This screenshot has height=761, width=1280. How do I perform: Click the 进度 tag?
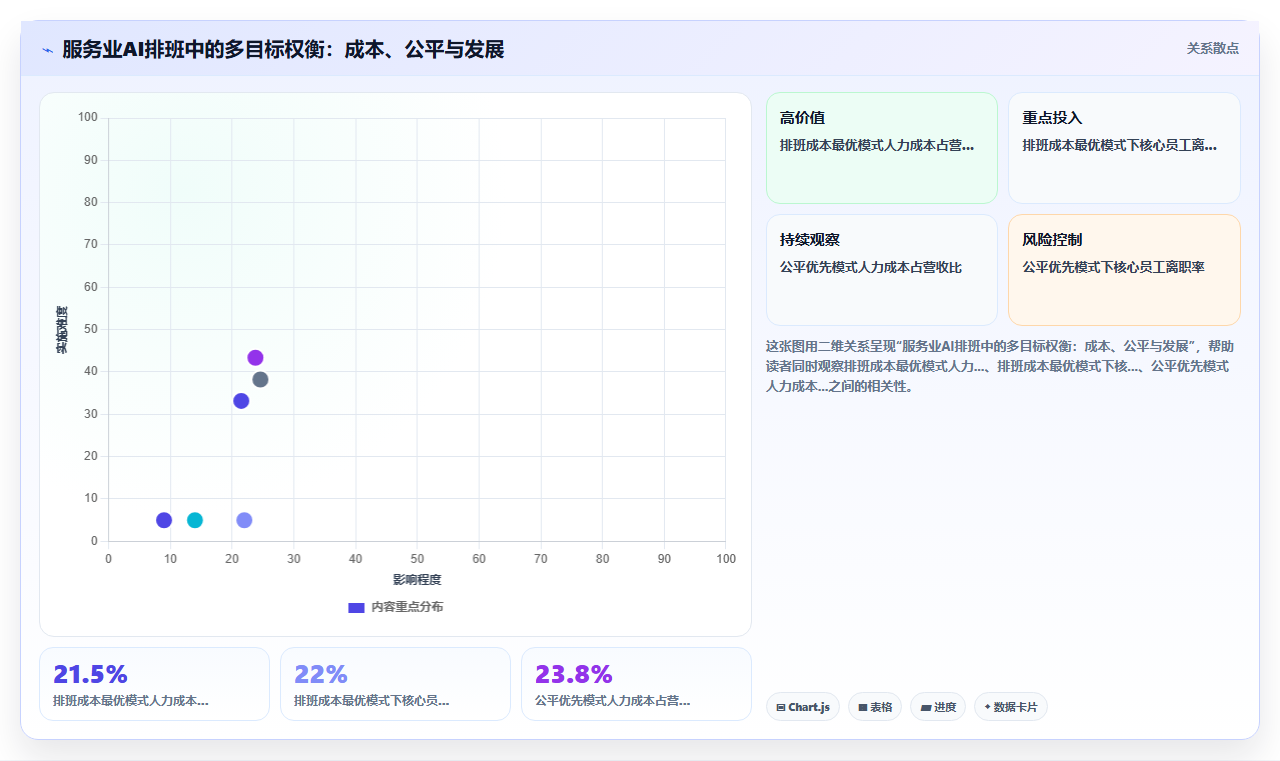pyautogui.click(x=938, y=707)
